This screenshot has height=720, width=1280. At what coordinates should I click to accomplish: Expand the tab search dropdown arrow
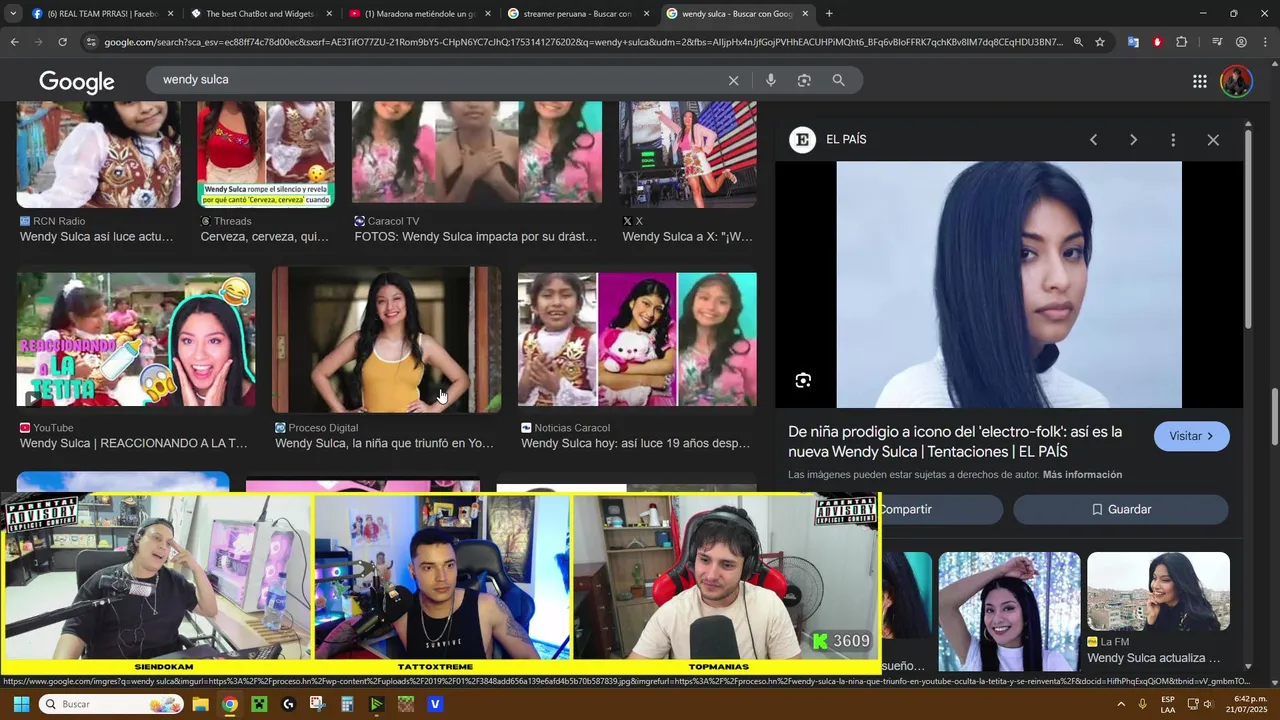coord(13,14)
